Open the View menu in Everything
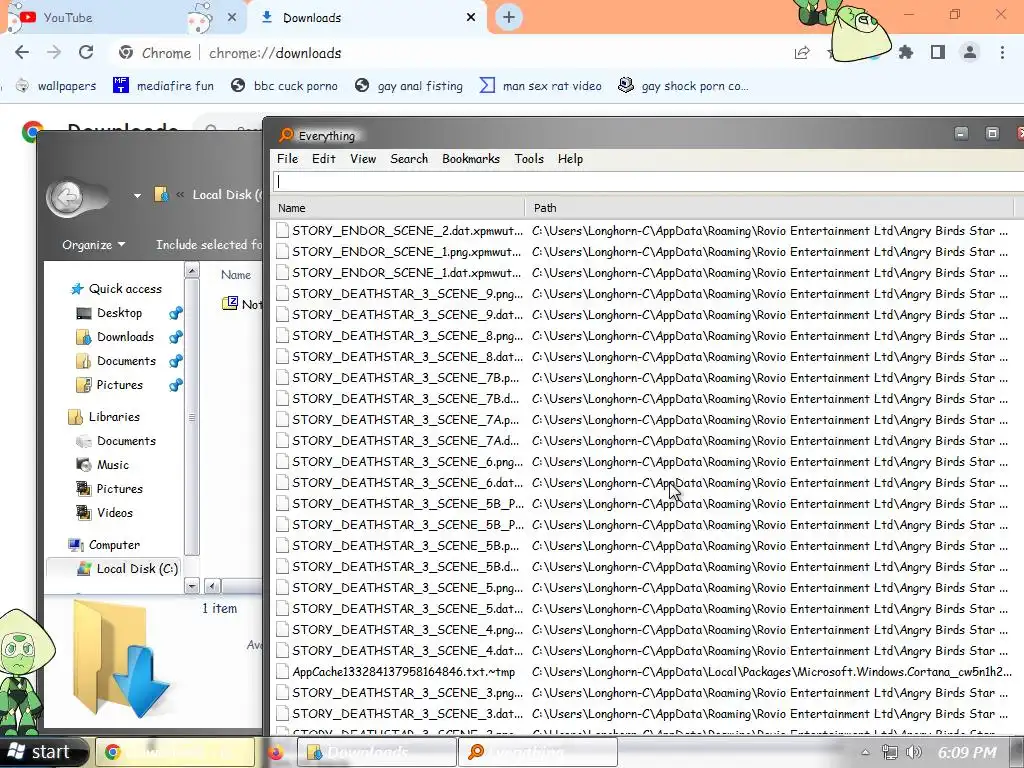The width and height of the screenshot is (1024, 768). tap(363, 159)
